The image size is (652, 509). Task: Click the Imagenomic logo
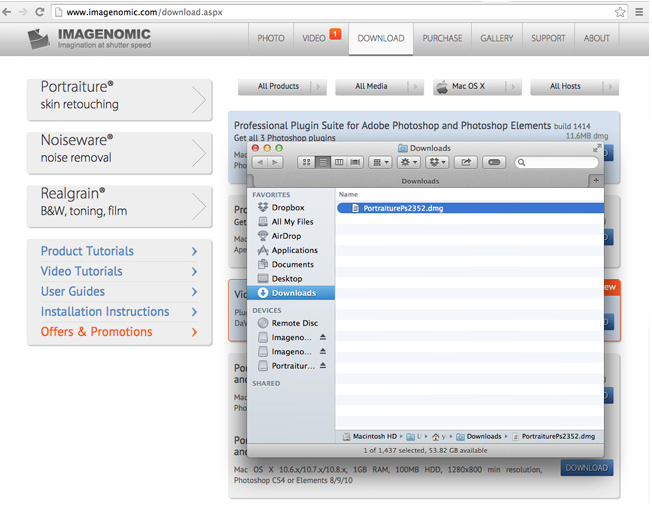[89, 39]
